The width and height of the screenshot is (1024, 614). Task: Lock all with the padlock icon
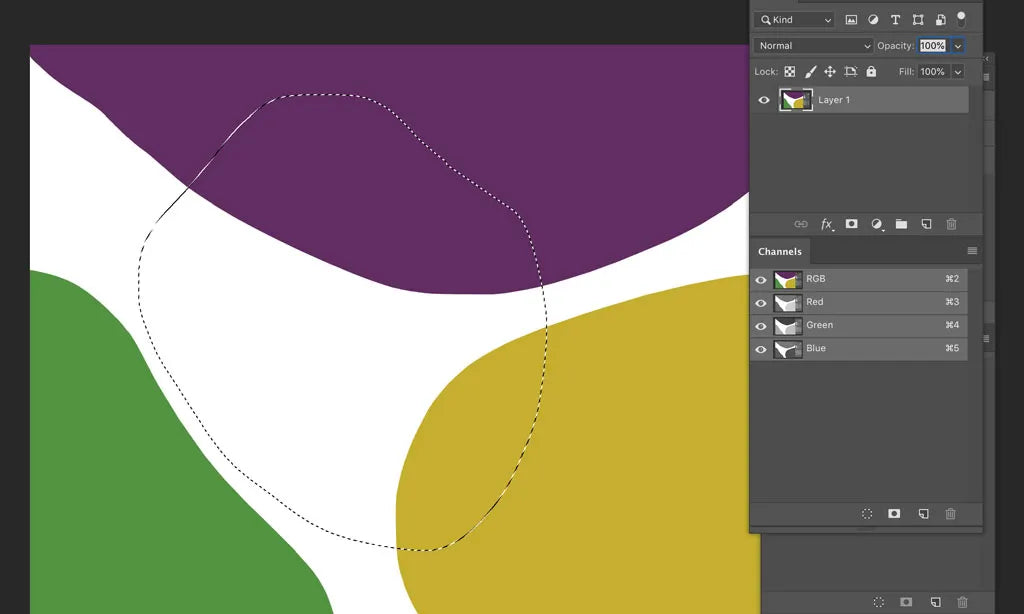coord(871,72)
